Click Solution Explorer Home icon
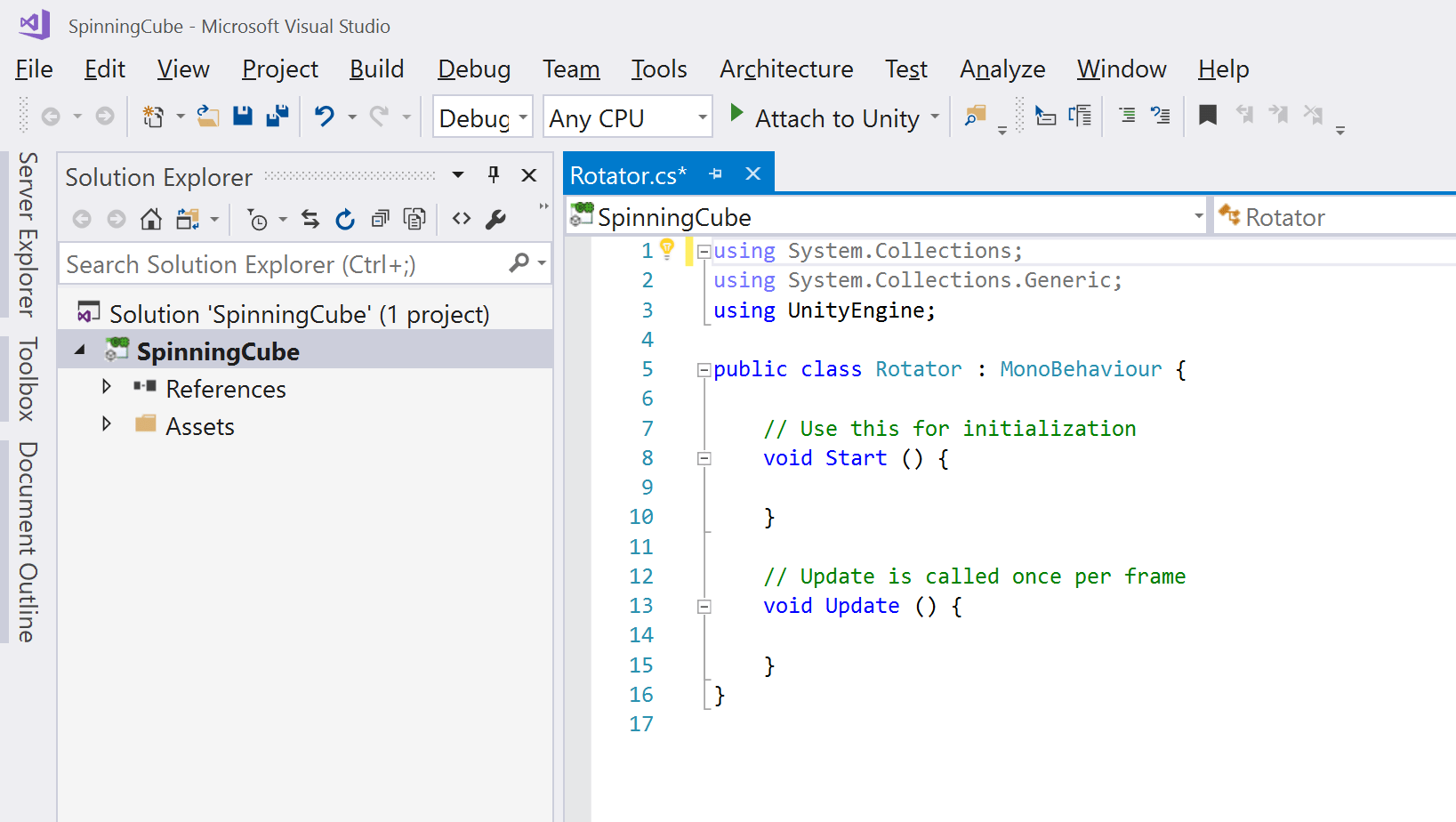The width and height of the screenshot is (1456, 822). click(151, 219)
